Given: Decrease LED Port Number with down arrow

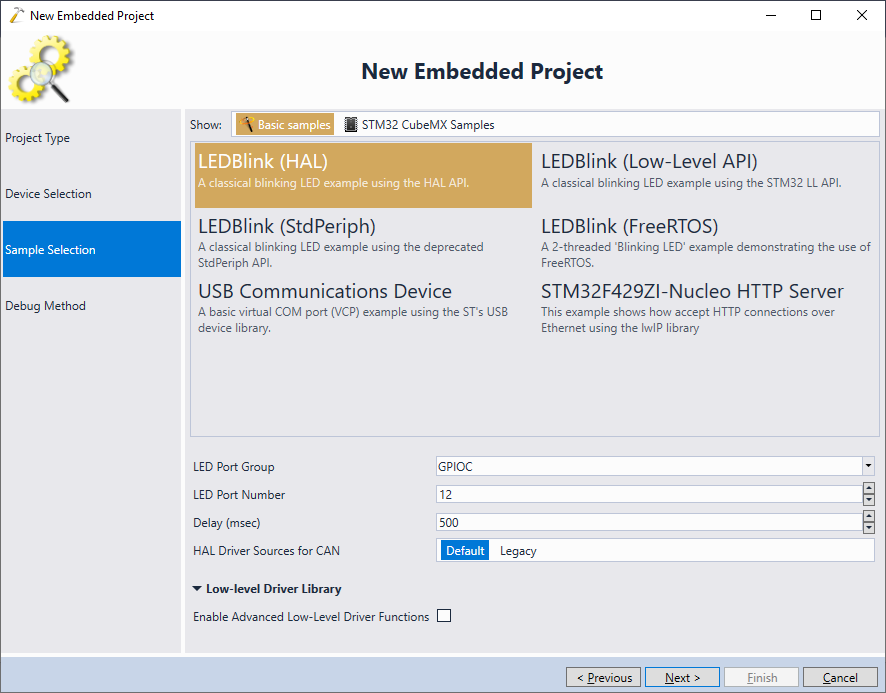Looking at the screenshot, I should point(869,500).
